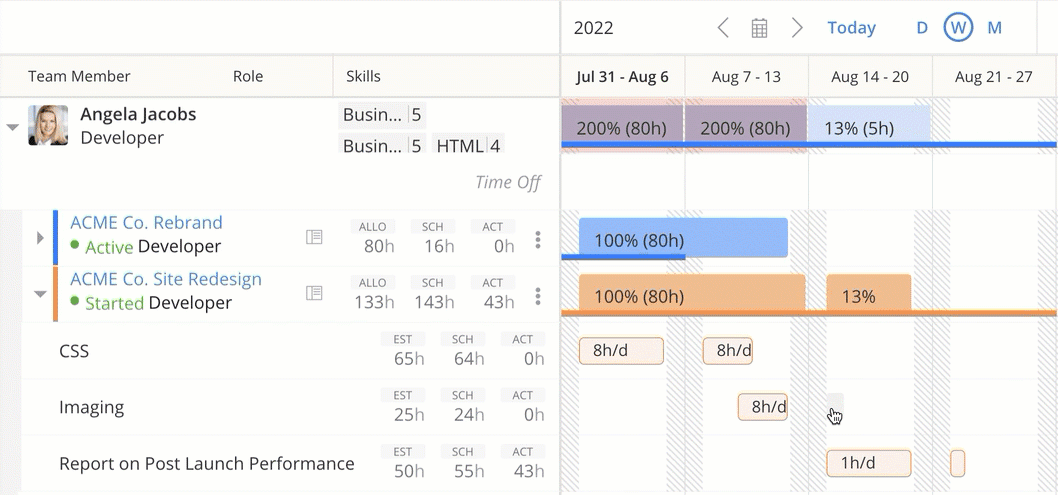The width and height of the screenshot is (1058, 495).
Task: Open notes icon for ACME Co. Site Redesign
Action: pyautogui.click(x=314, y=293)
